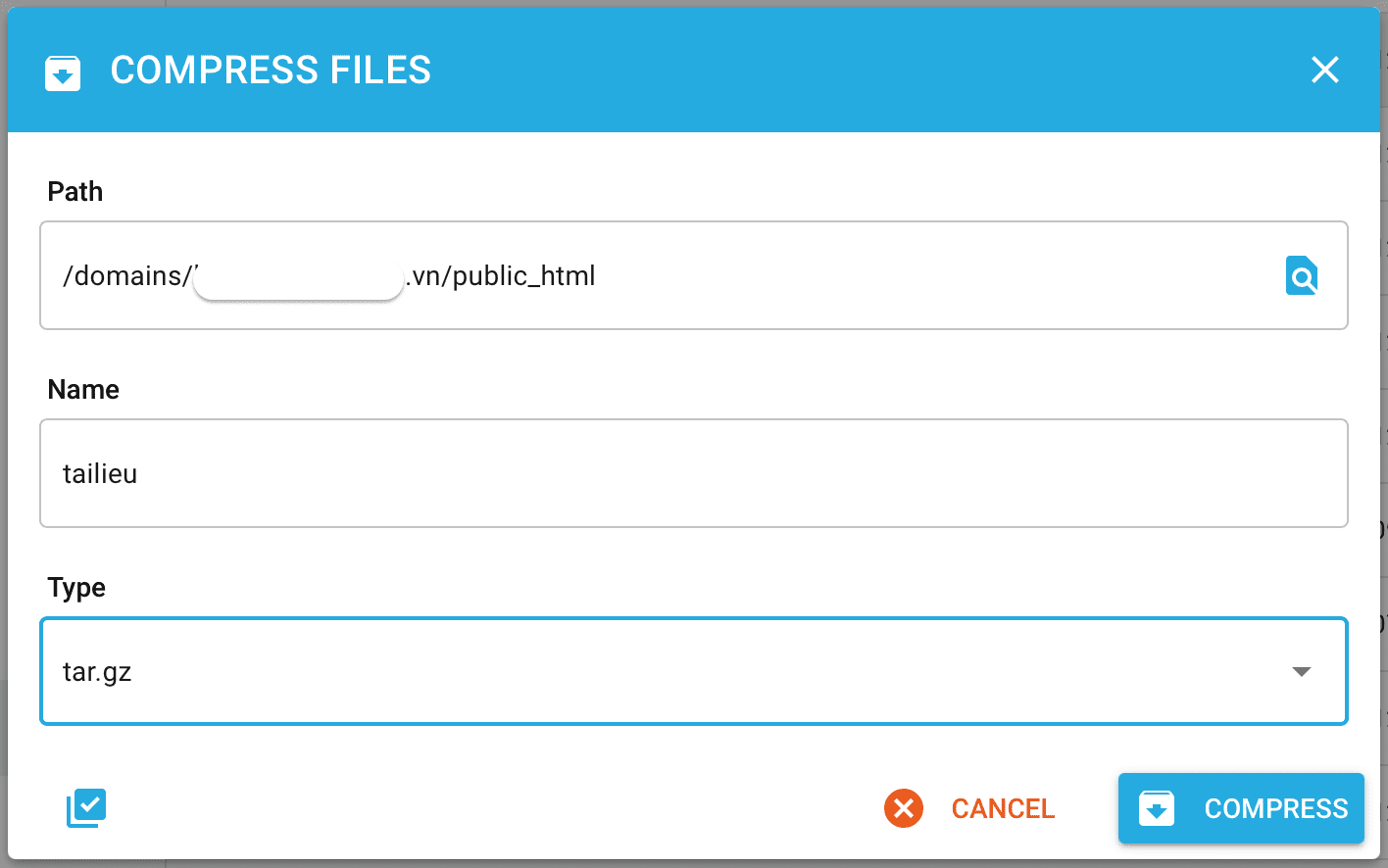Select the Type label above the format field
This screenshot has height=868, width=1388.
[x=75, y=587]
